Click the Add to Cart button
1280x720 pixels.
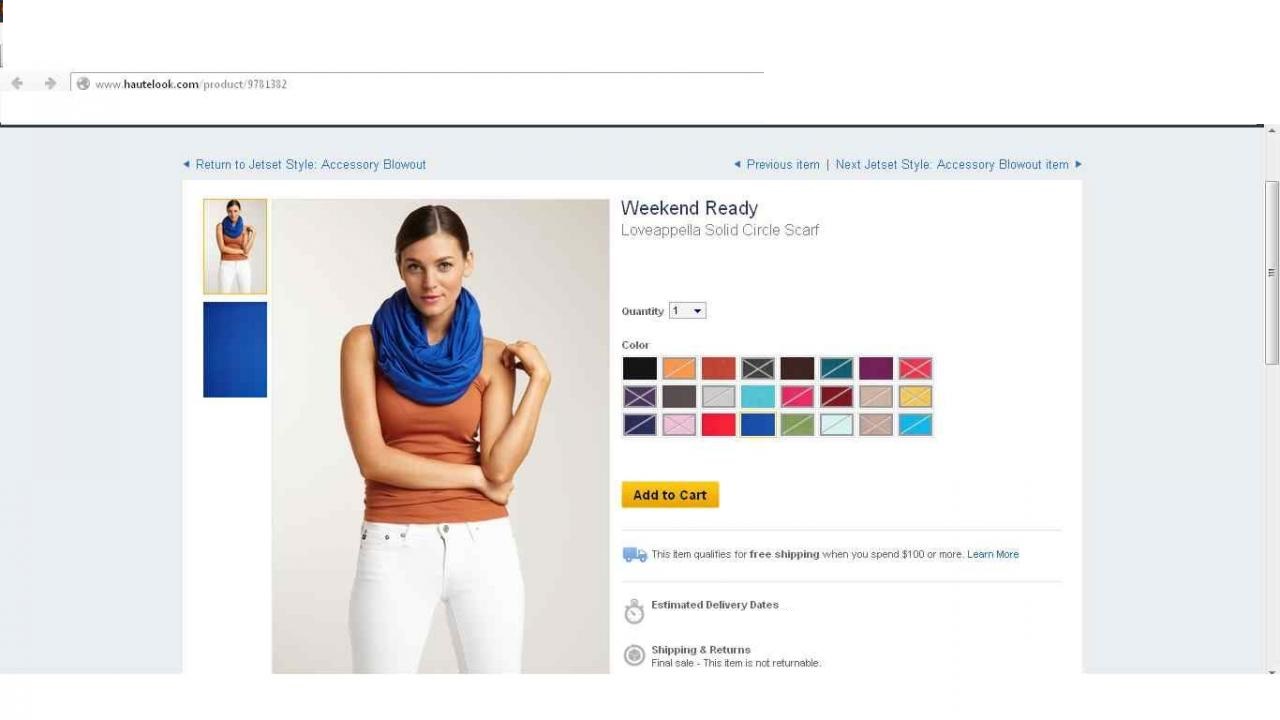click(670, 495)
